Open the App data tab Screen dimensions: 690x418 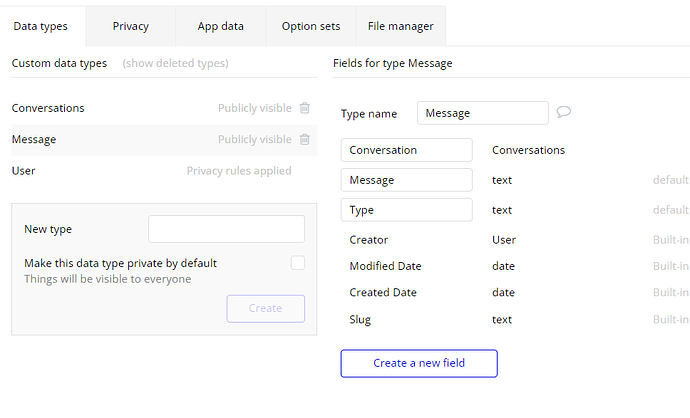tap(219, 26)
